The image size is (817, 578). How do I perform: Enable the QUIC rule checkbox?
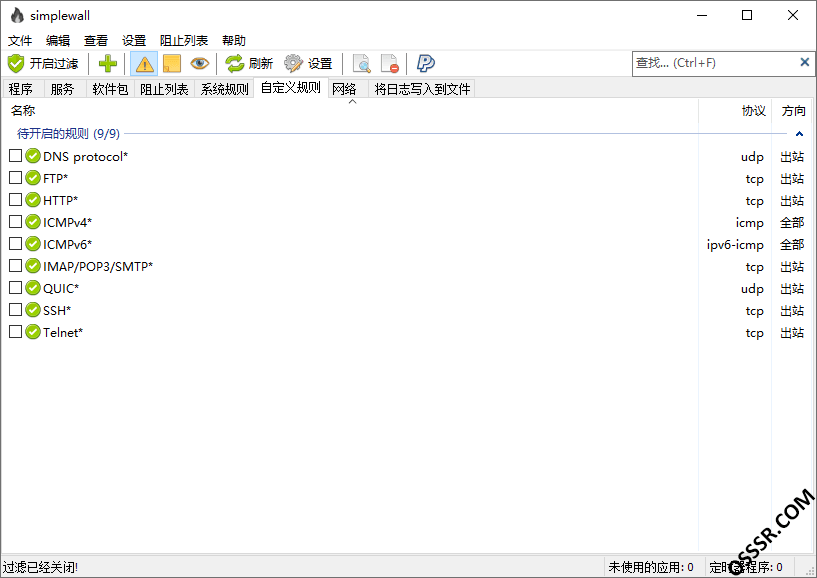pos(16,288)
